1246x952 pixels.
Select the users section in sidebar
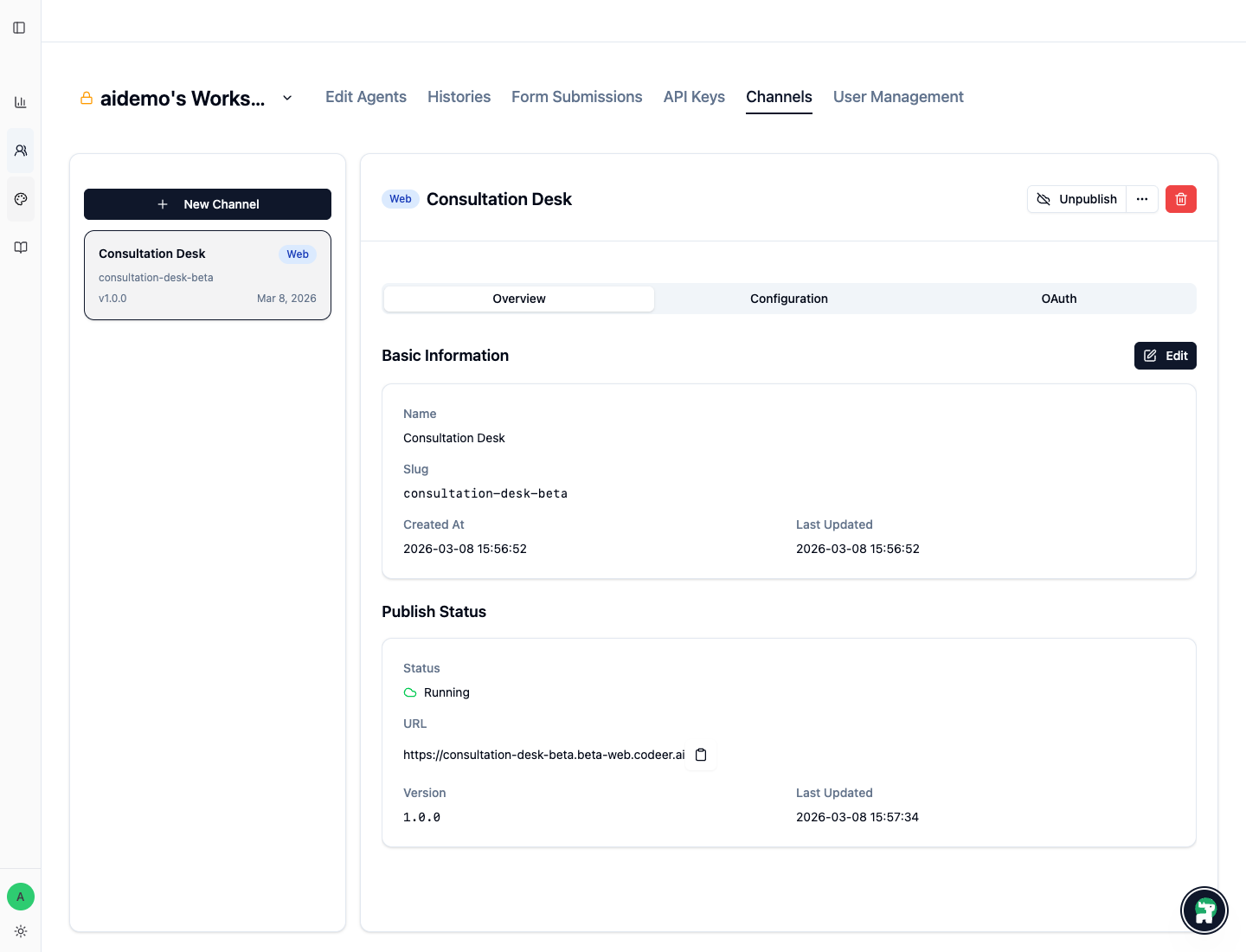point(20,150)
